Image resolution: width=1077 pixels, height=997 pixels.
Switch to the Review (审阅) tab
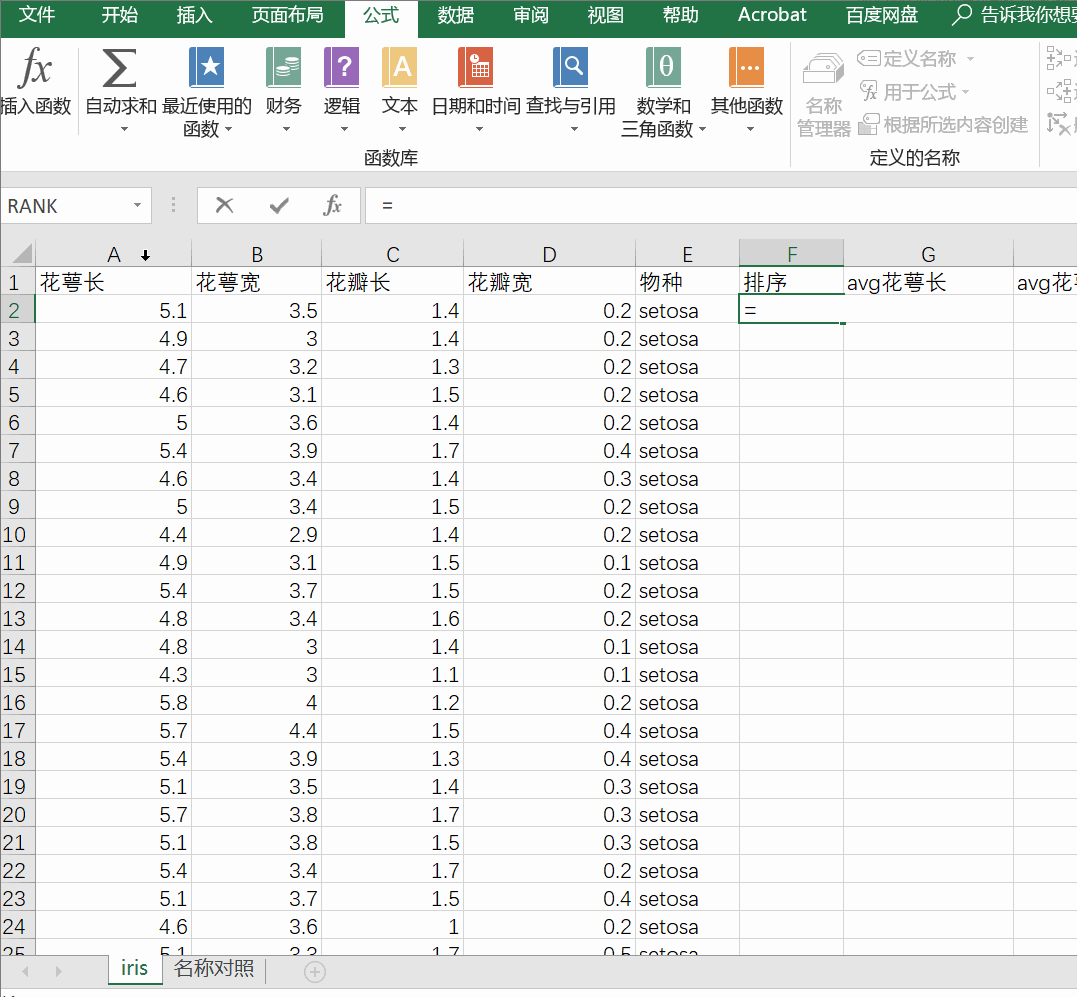(531, 15)
